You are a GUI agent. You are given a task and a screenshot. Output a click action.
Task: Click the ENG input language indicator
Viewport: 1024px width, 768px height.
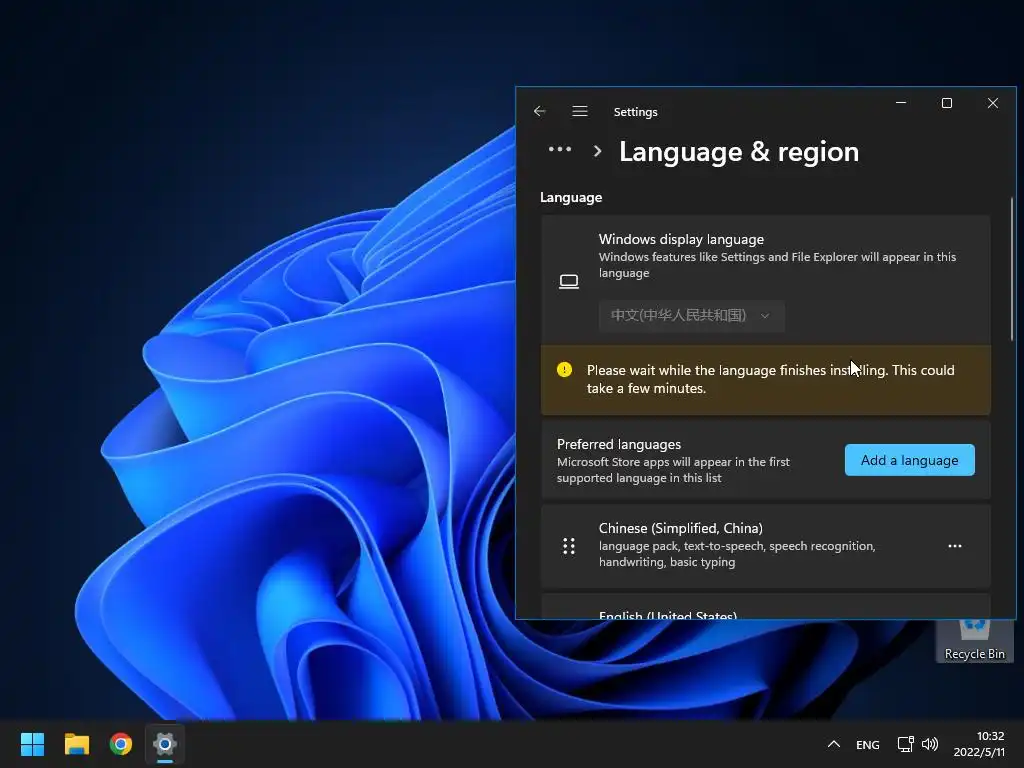(867, 744)
